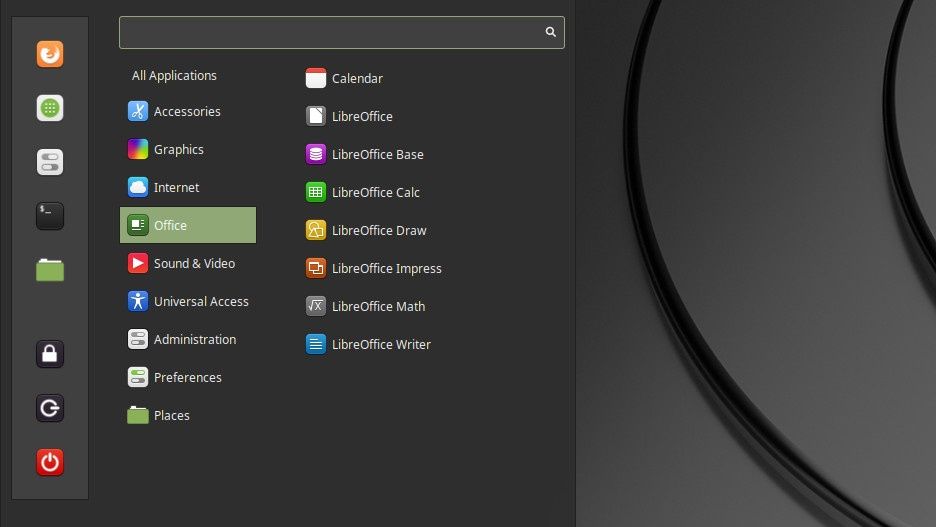
Task: Click the orange LibreOffice Impress icon
Action: pyautogui.click(x=316, y=268)
